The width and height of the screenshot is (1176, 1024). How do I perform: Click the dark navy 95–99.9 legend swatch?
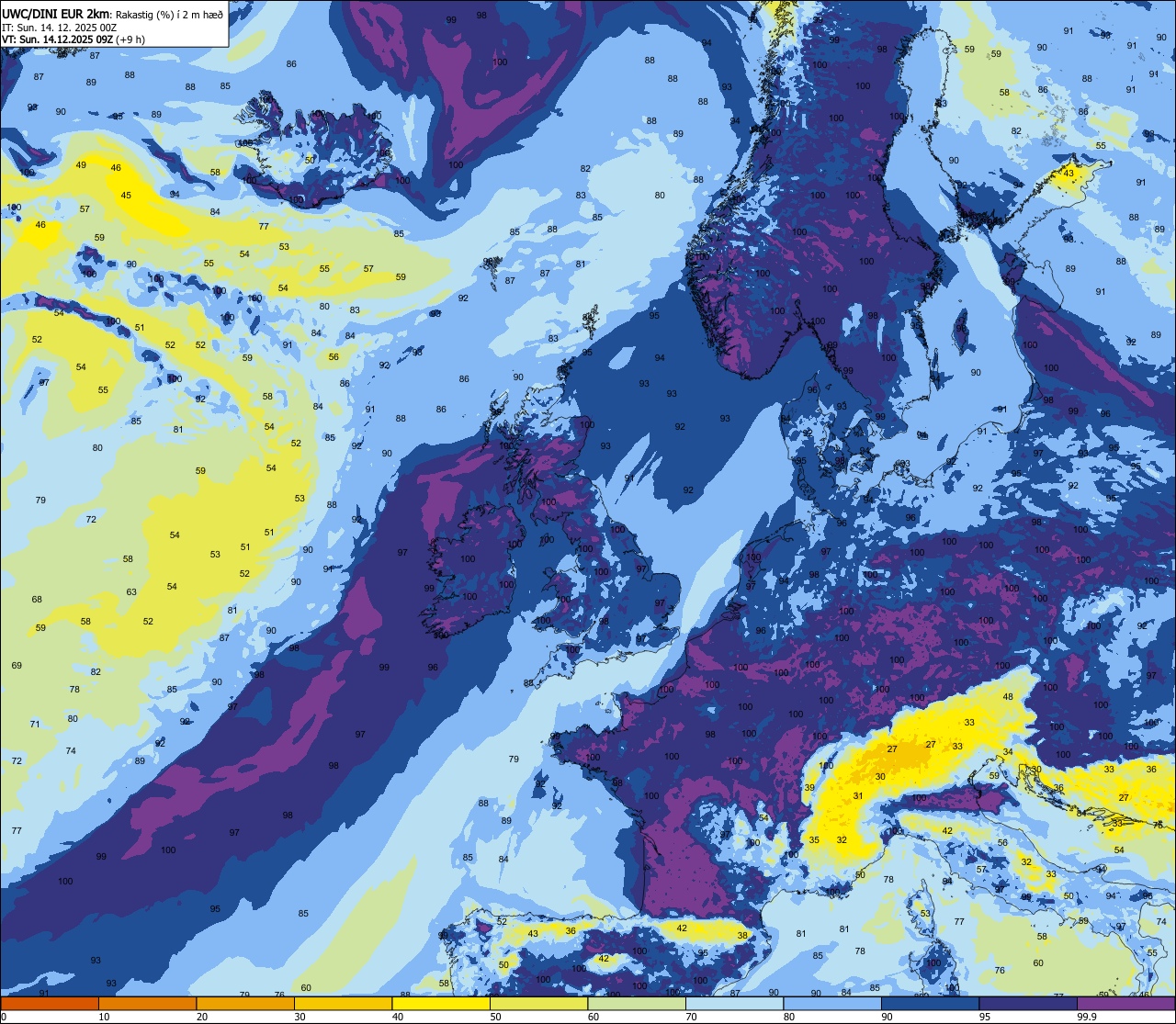[x=1028, y=1004]
